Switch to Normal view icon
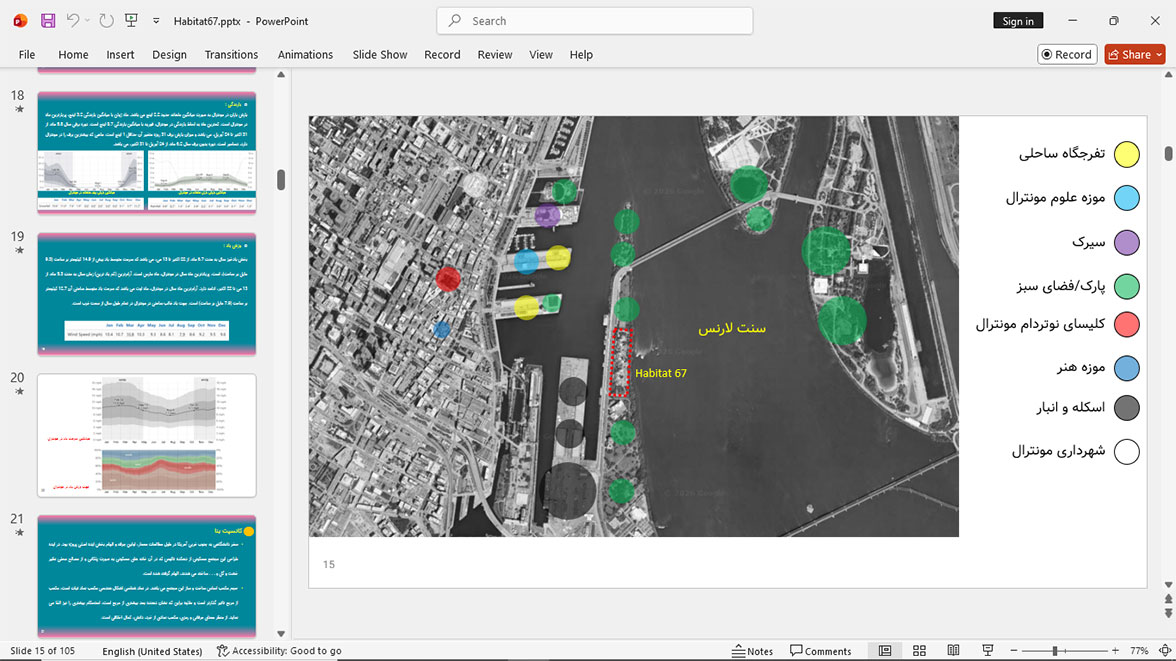Screen dimensions: 1176x661 coord(885,650)
